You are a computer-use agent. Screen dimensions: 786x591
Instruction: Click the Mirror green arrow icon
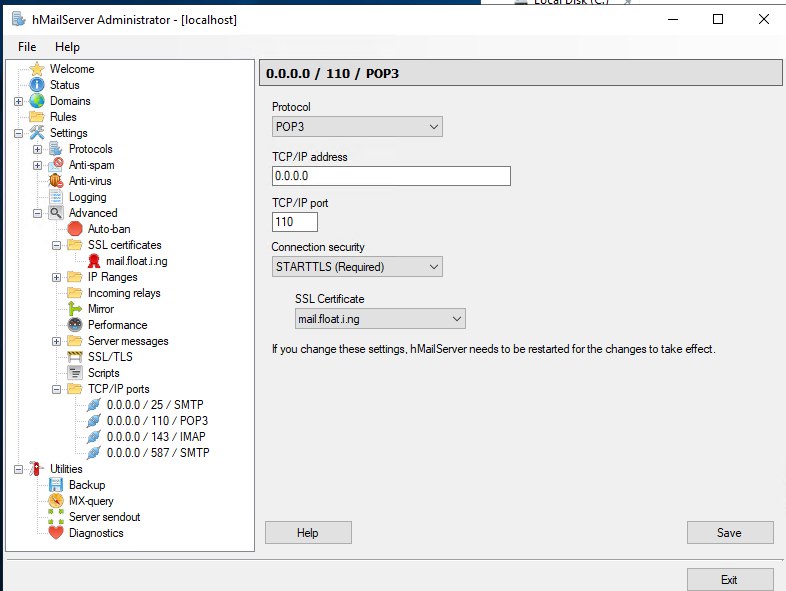75,309
